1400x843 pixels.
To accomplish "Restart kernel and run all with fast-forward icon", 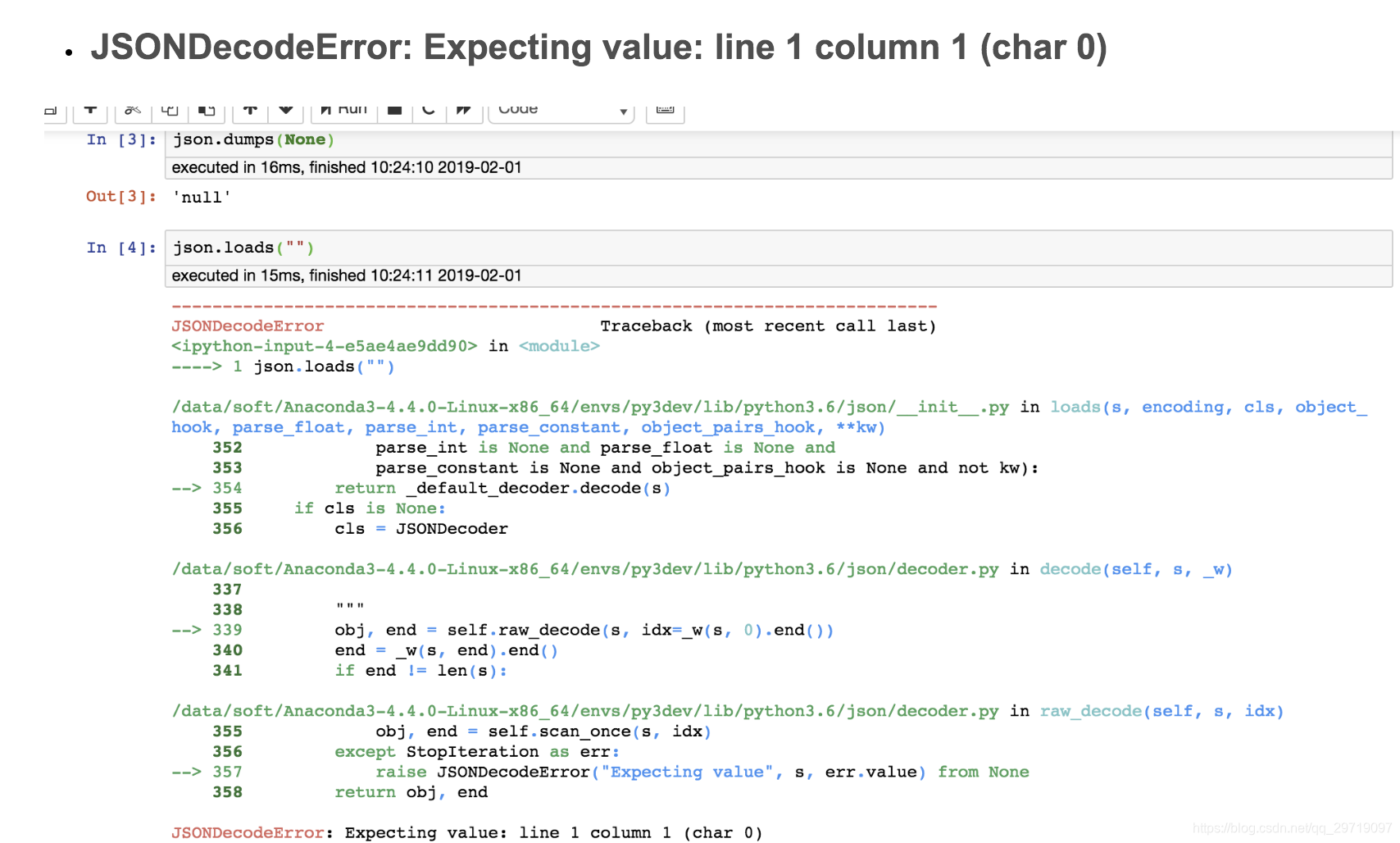I will click(465, 111).
